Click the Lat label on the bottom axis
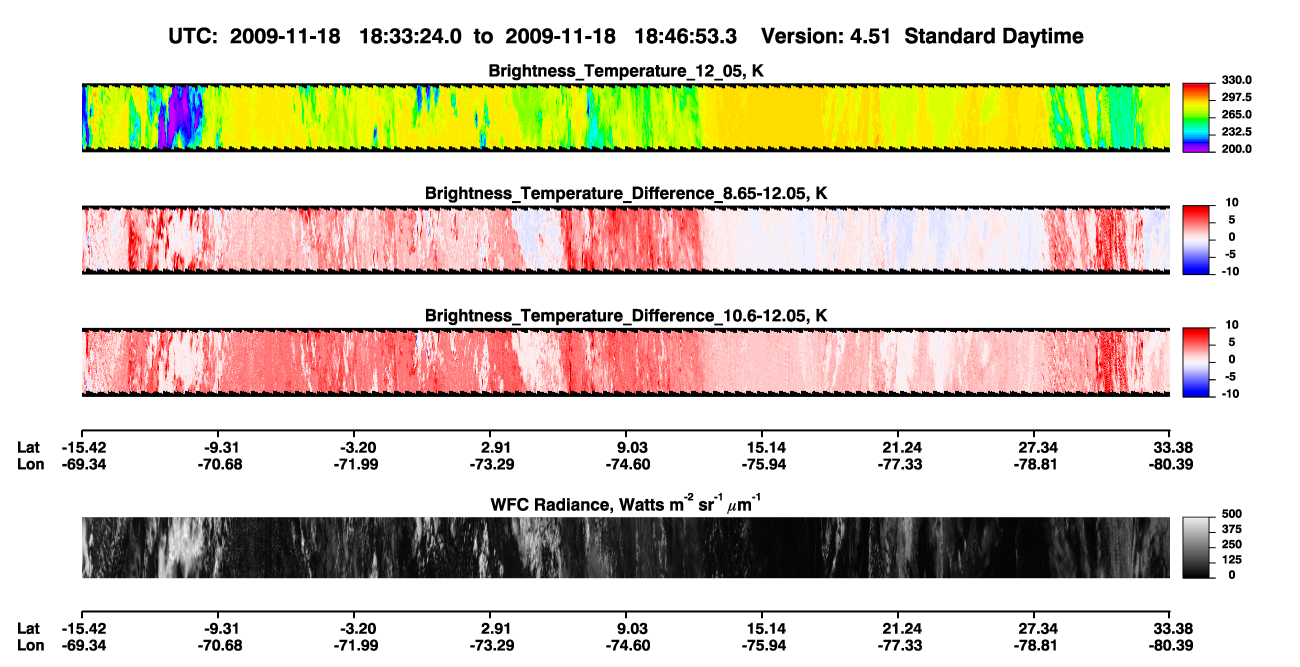 [29, 628]
